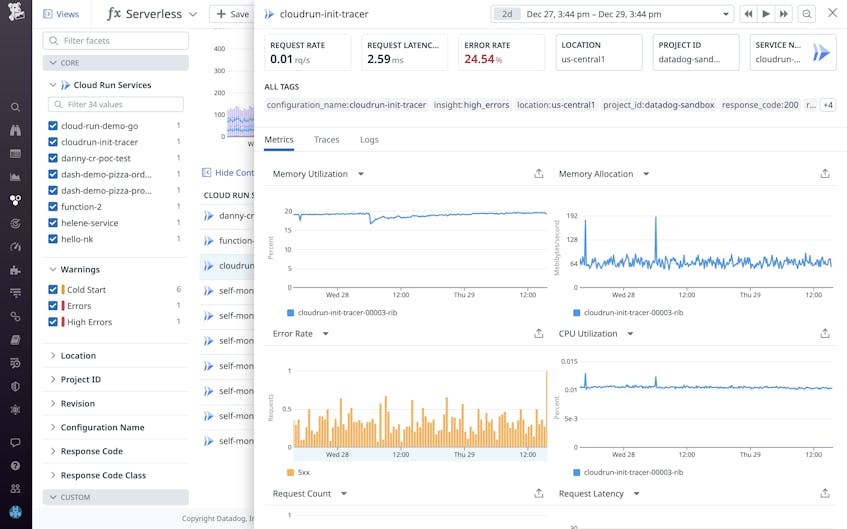
Task: Click the 5xx orange legend swatch
Action: click(x=290, y=472)
